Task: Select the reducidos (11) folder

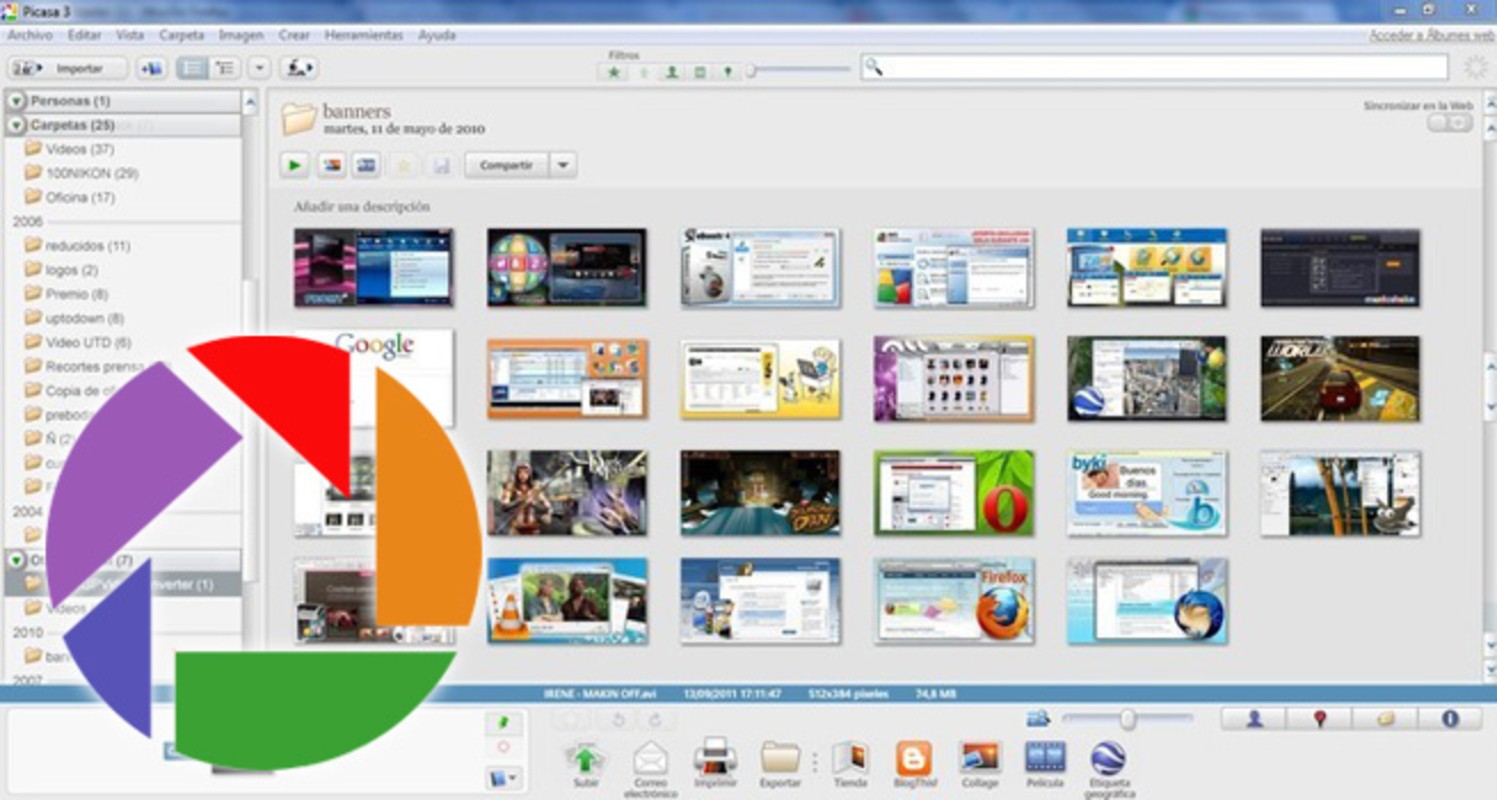Action: [88, 246]
